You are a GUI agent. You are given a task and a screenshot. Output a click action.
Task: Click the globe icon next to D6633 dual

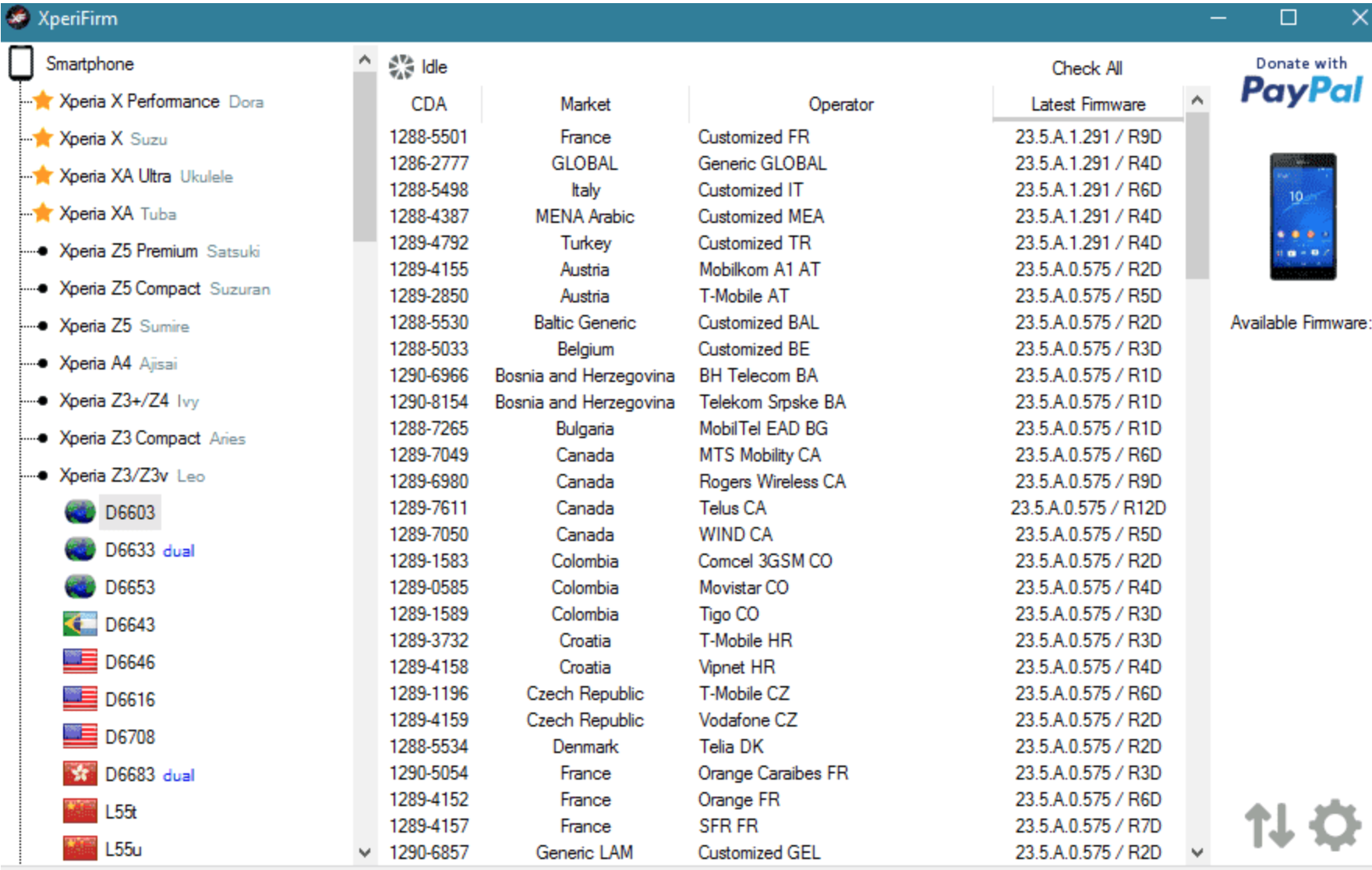pos(80,550)
